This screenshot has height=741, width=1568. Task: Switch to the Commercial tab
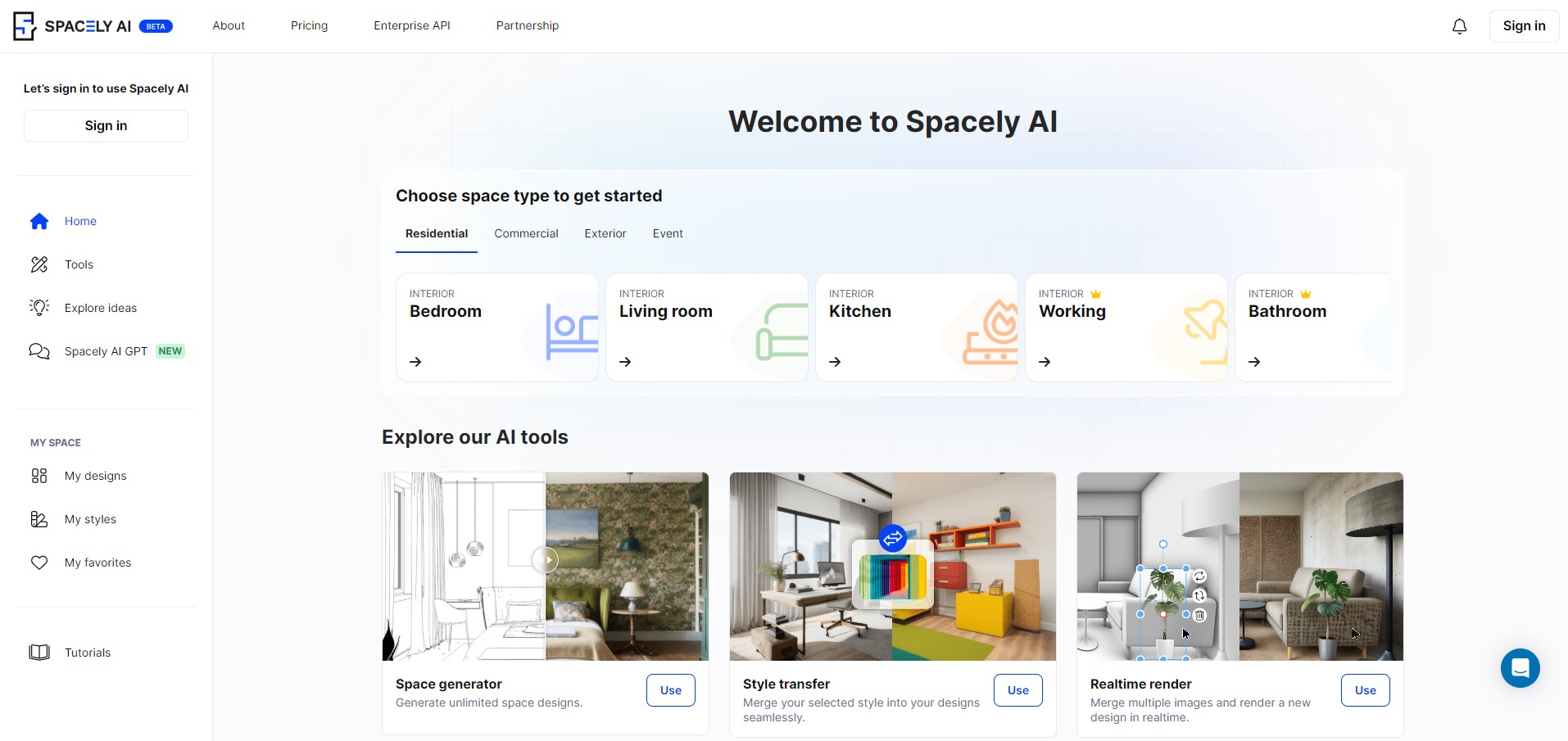(x=526, y=234)
